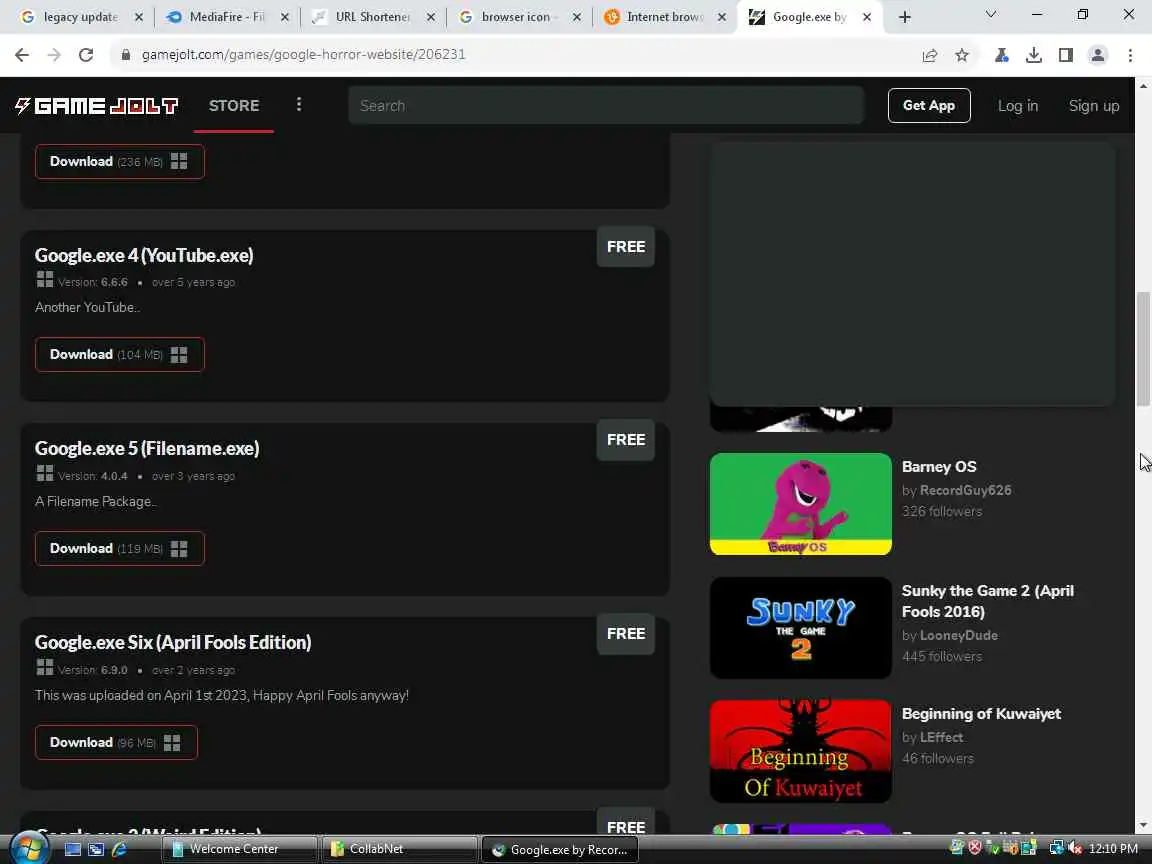Reload the page
Screen dimensions: 1152x864
click(86, 54)
